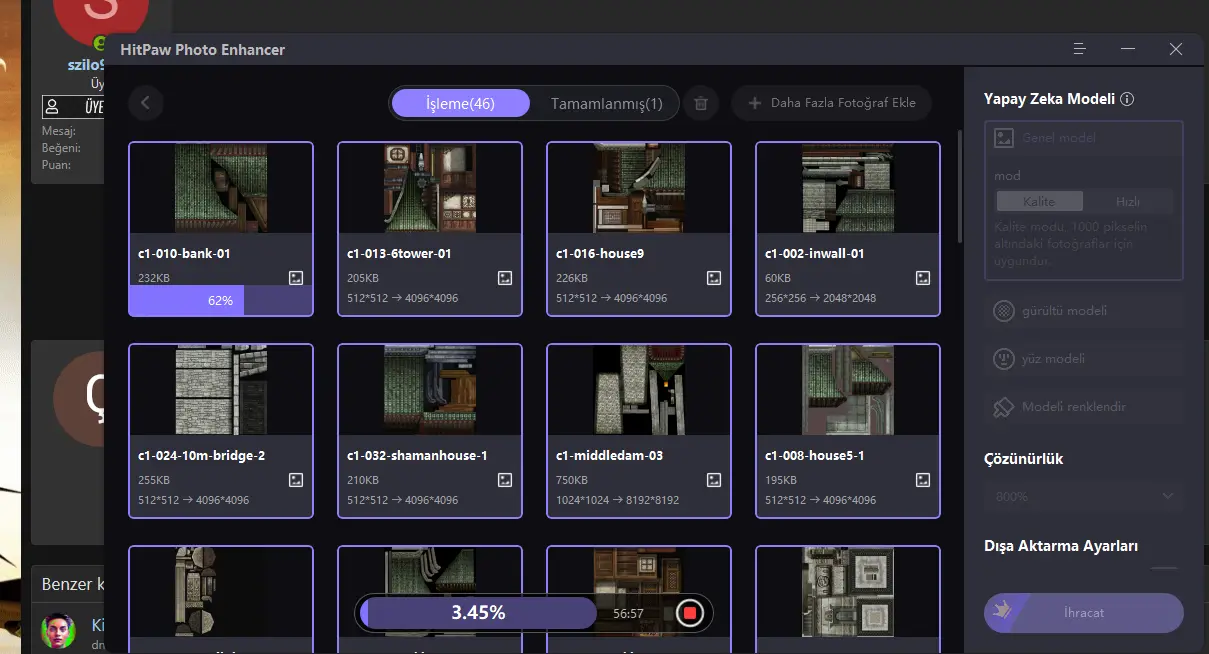Image resolution: width=1209 pixels, height=654 pixels.
Task: Stop processing with the red stop button
Action: click(689, 613)
